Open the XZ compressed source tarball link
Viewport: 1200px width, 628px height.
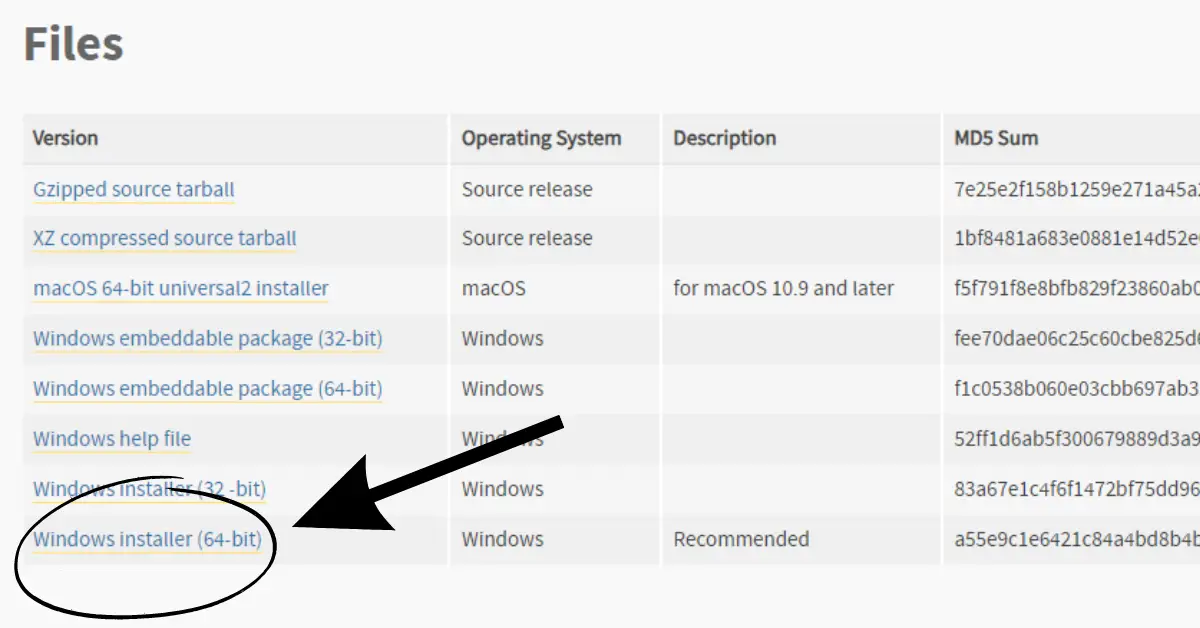click(163, 238)
